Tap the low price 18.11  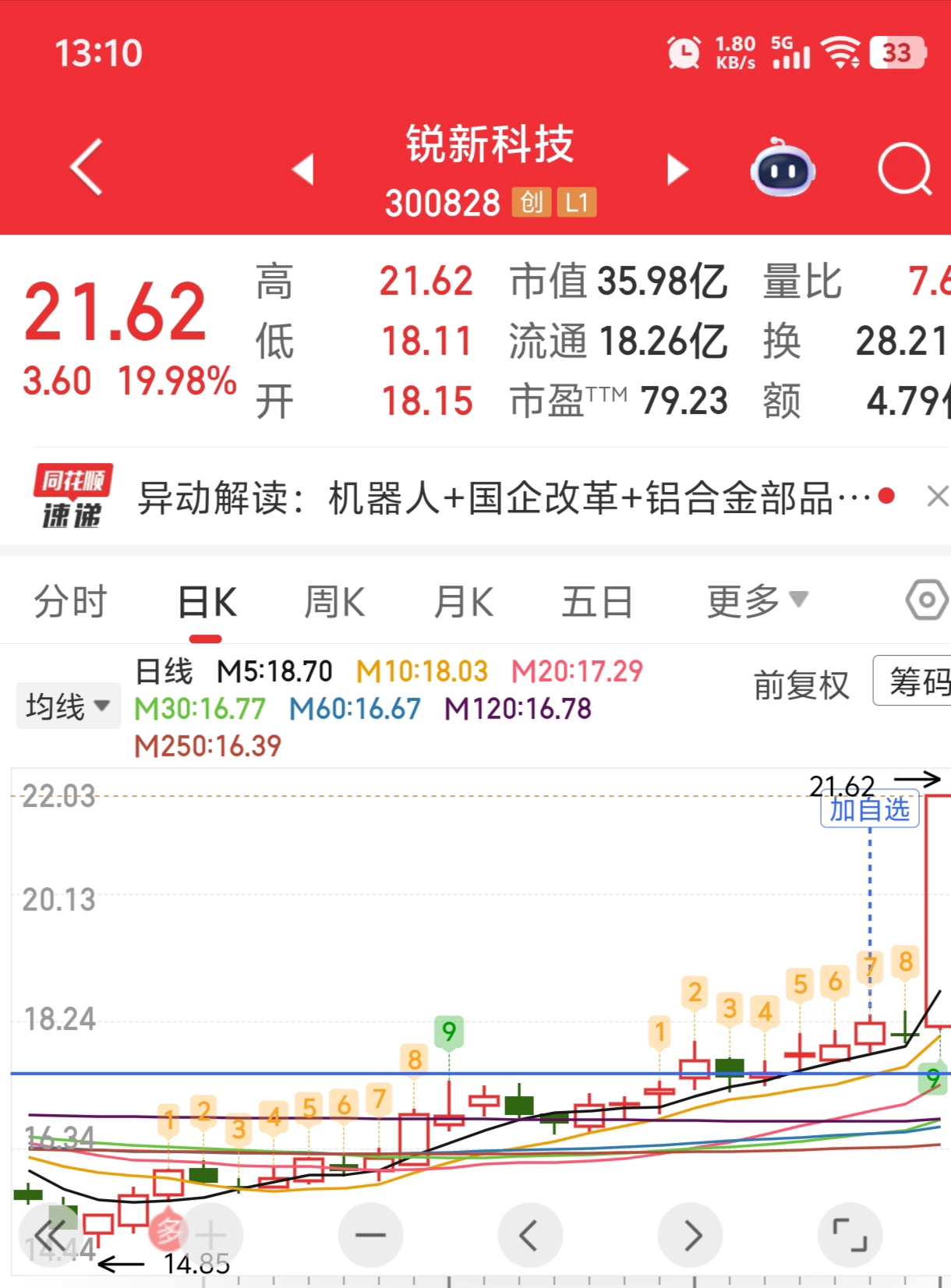426,341
